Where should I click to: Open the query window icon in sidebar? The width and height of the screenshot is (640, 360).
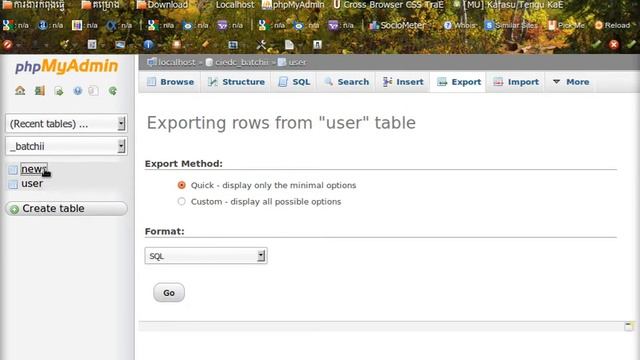(x=59, y=91)
